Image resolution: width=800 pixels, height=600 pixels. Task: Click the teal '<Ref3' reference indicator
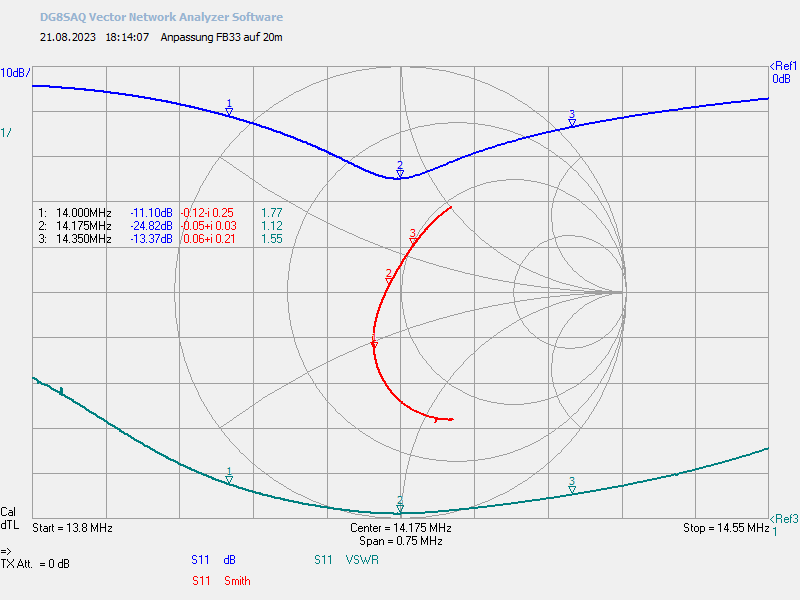point(784,519)
